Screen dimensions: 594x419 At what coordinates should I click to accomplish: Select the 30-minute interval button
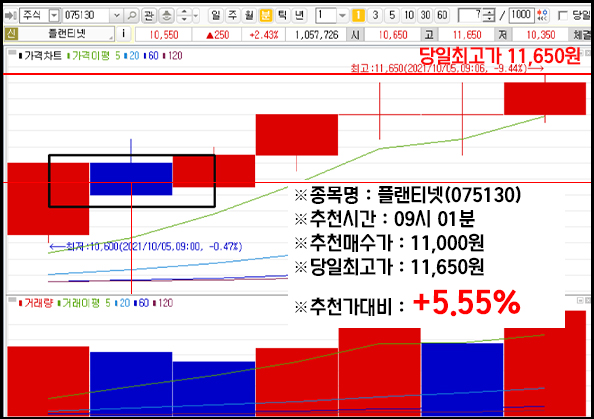click(425, 16)
